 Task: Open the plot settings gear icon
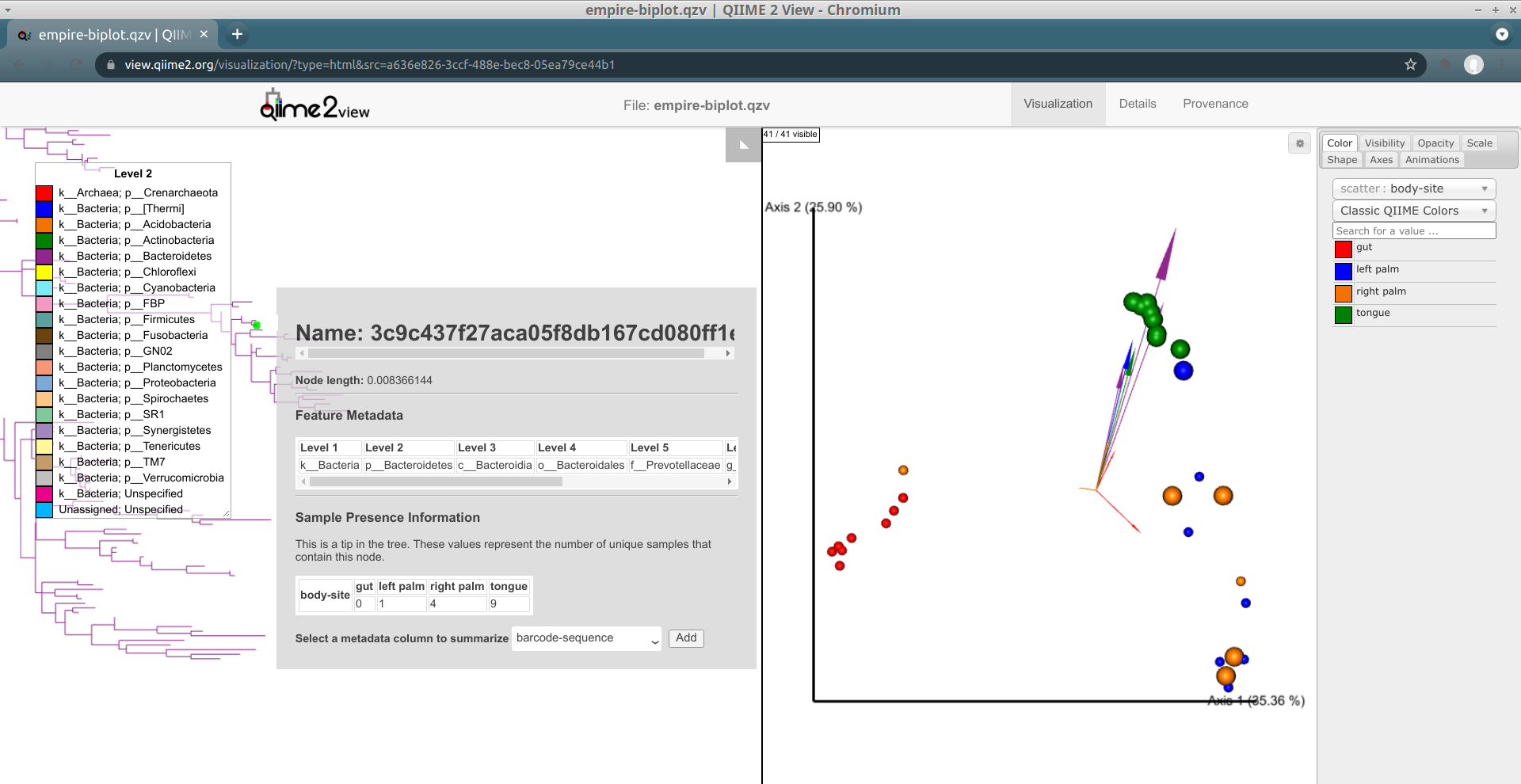1299,143
